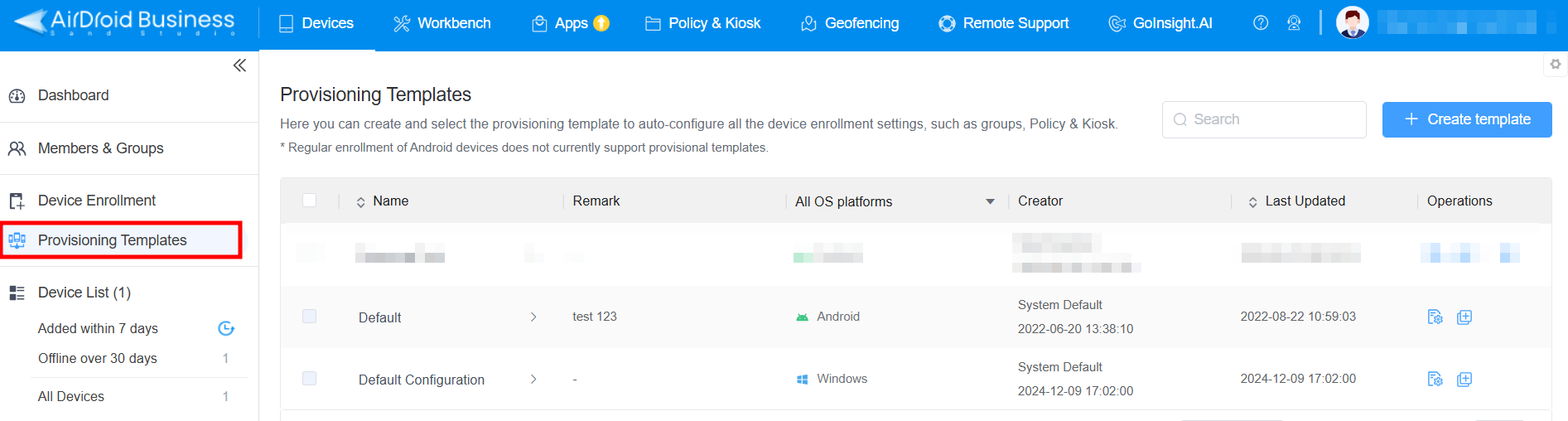Viewport: 1568px width, 421px height.
Task: Duplicate the Default Configuration template icon
Action: click(x=1464, y=380)
